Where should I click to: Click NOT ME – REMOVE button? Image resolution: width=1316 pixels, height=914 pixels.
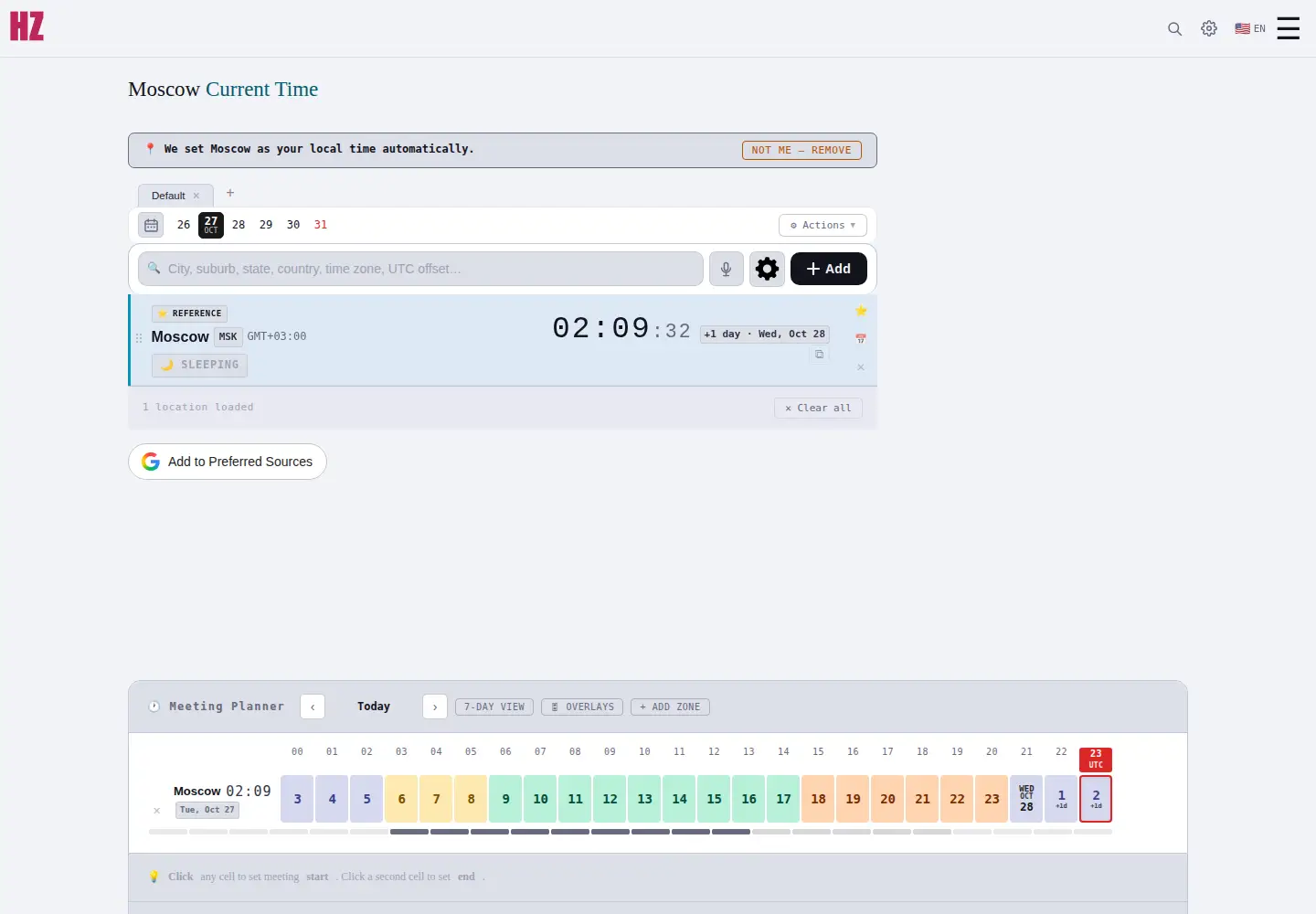[801, 150]
